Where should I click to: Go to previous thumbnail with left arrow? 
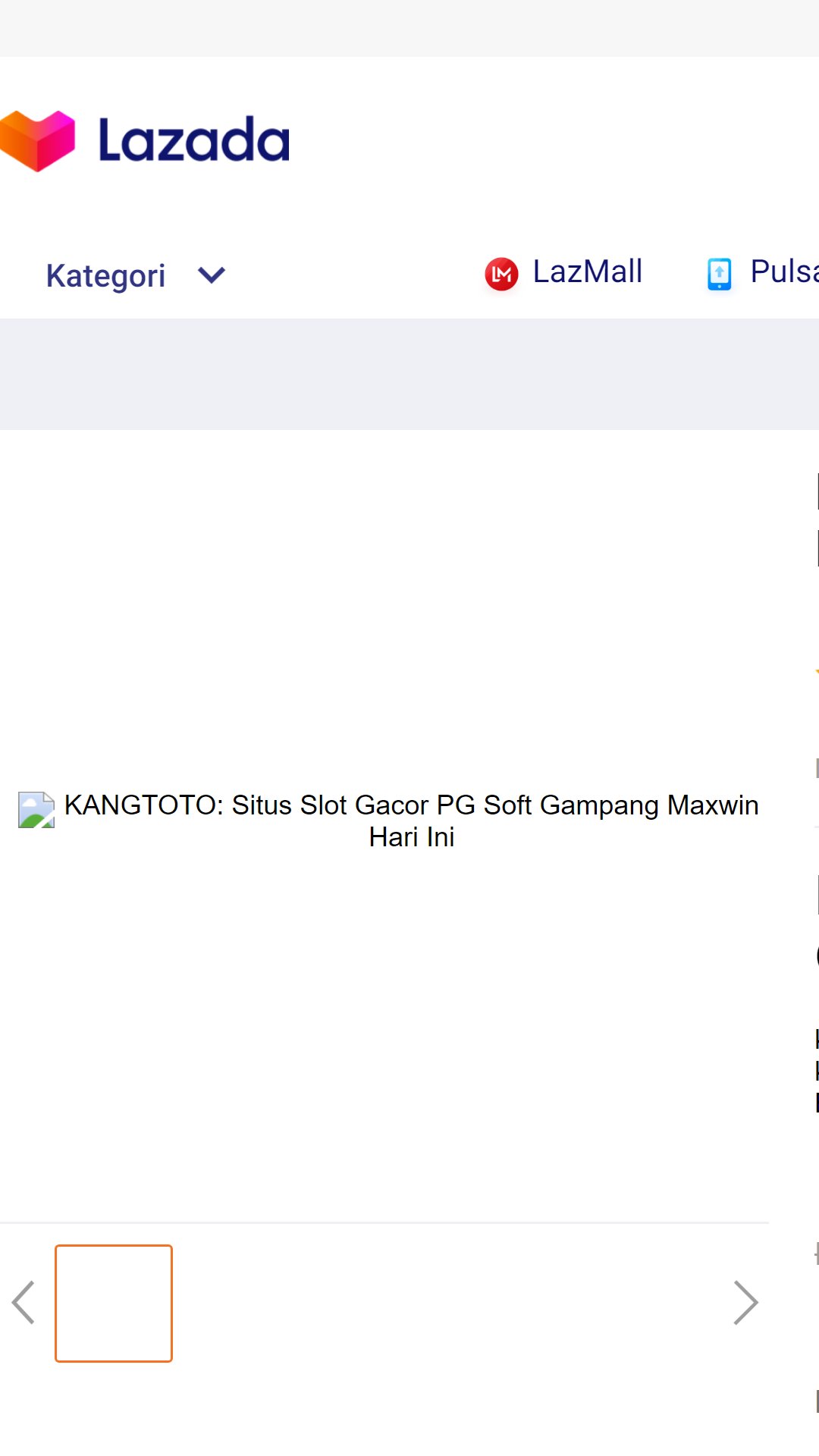(24, 1303)
